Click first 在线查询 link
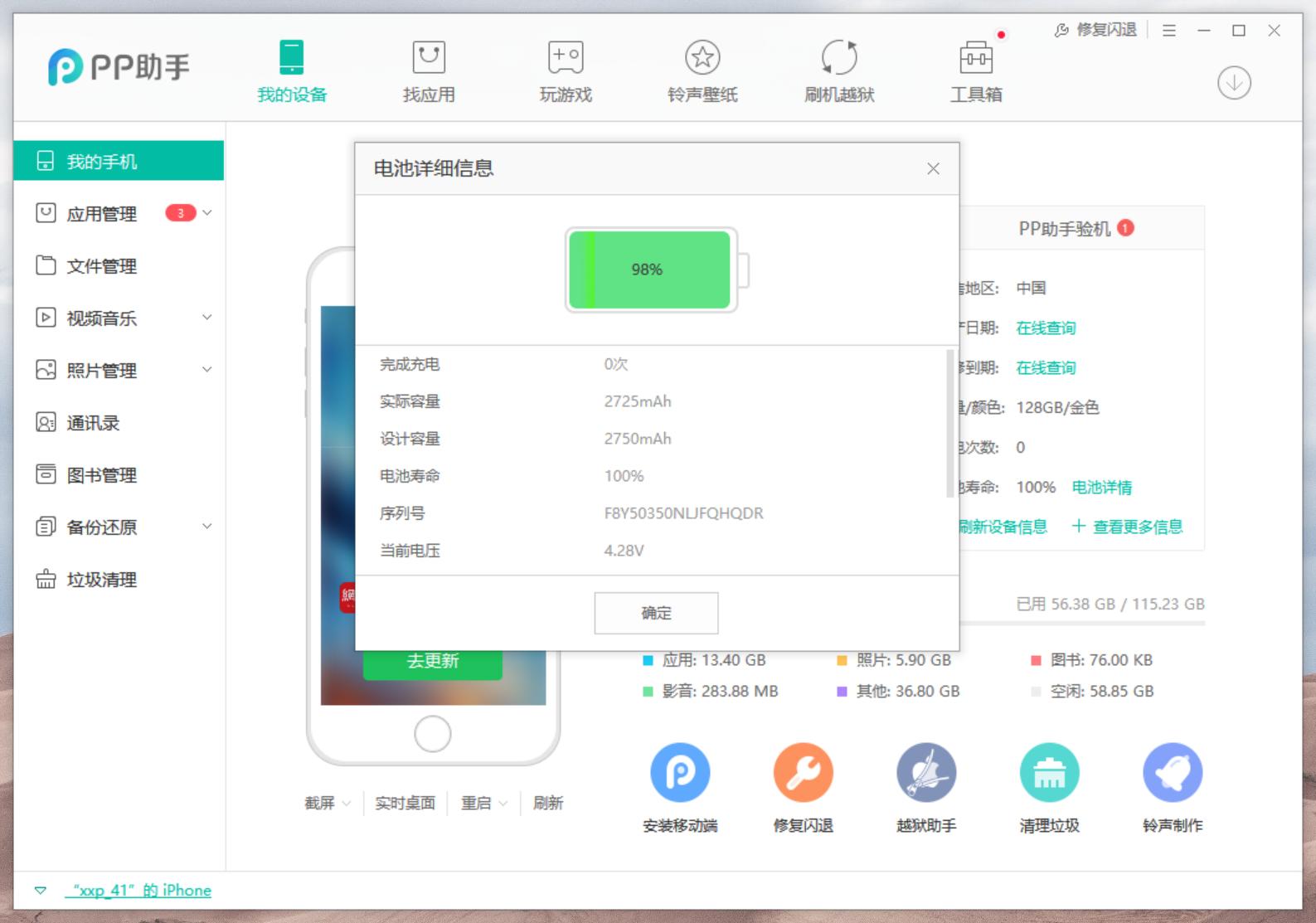Viewport: 1316px width, 923px height. tap(1046, 328)
